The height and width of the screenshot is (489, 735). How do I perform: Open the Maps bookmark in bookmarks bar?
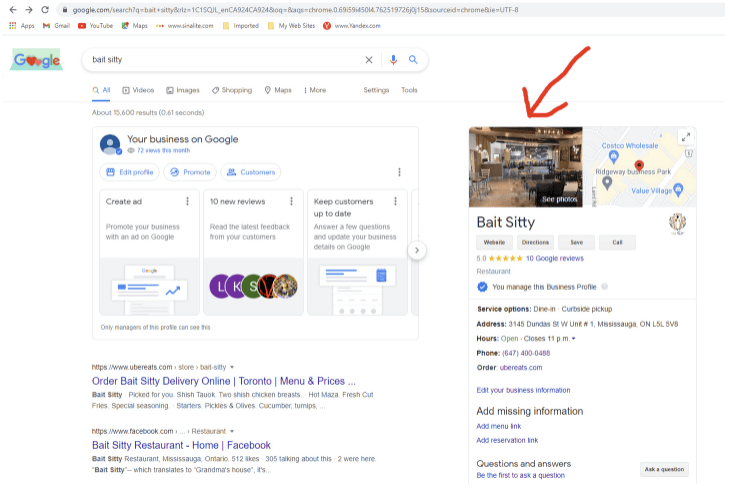[135, 26]
